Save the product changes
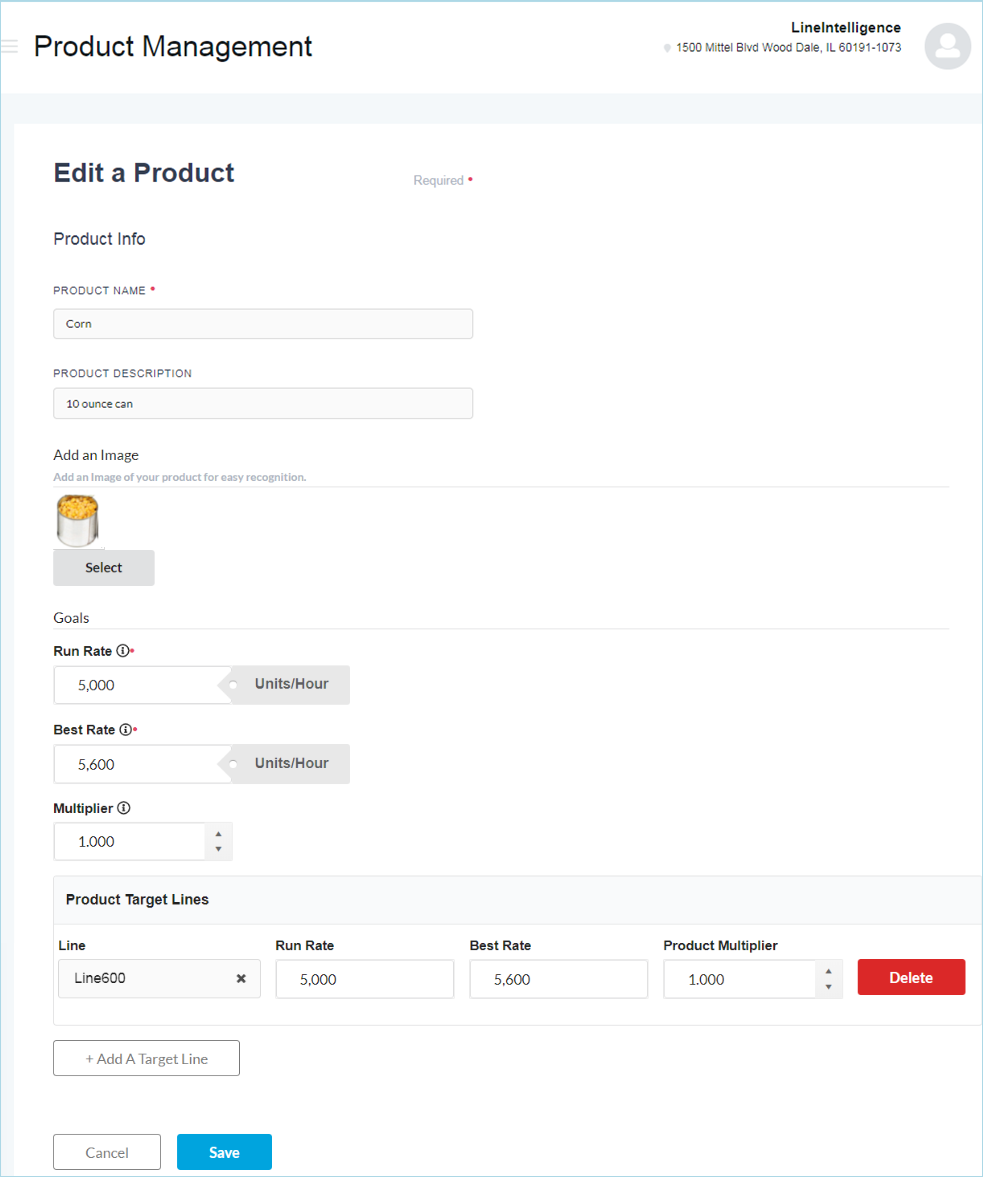The height and width of the screenshot is (1177, 983). pos(224,1152)
